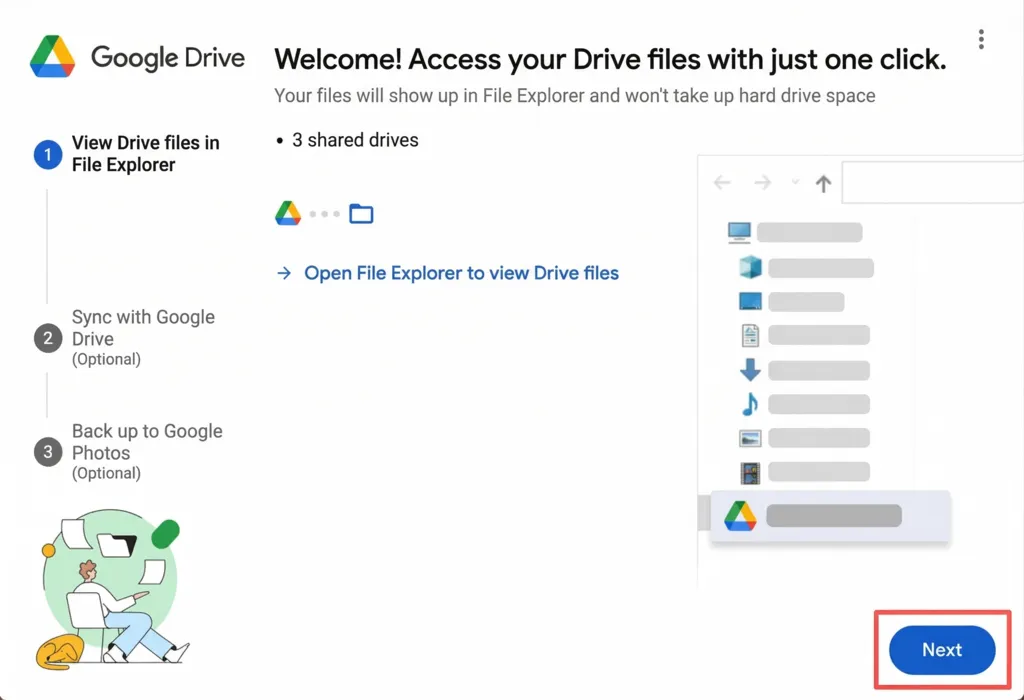Go to step 3 Back up to Google Photos
1024x700 pixels.
point(146,442)
